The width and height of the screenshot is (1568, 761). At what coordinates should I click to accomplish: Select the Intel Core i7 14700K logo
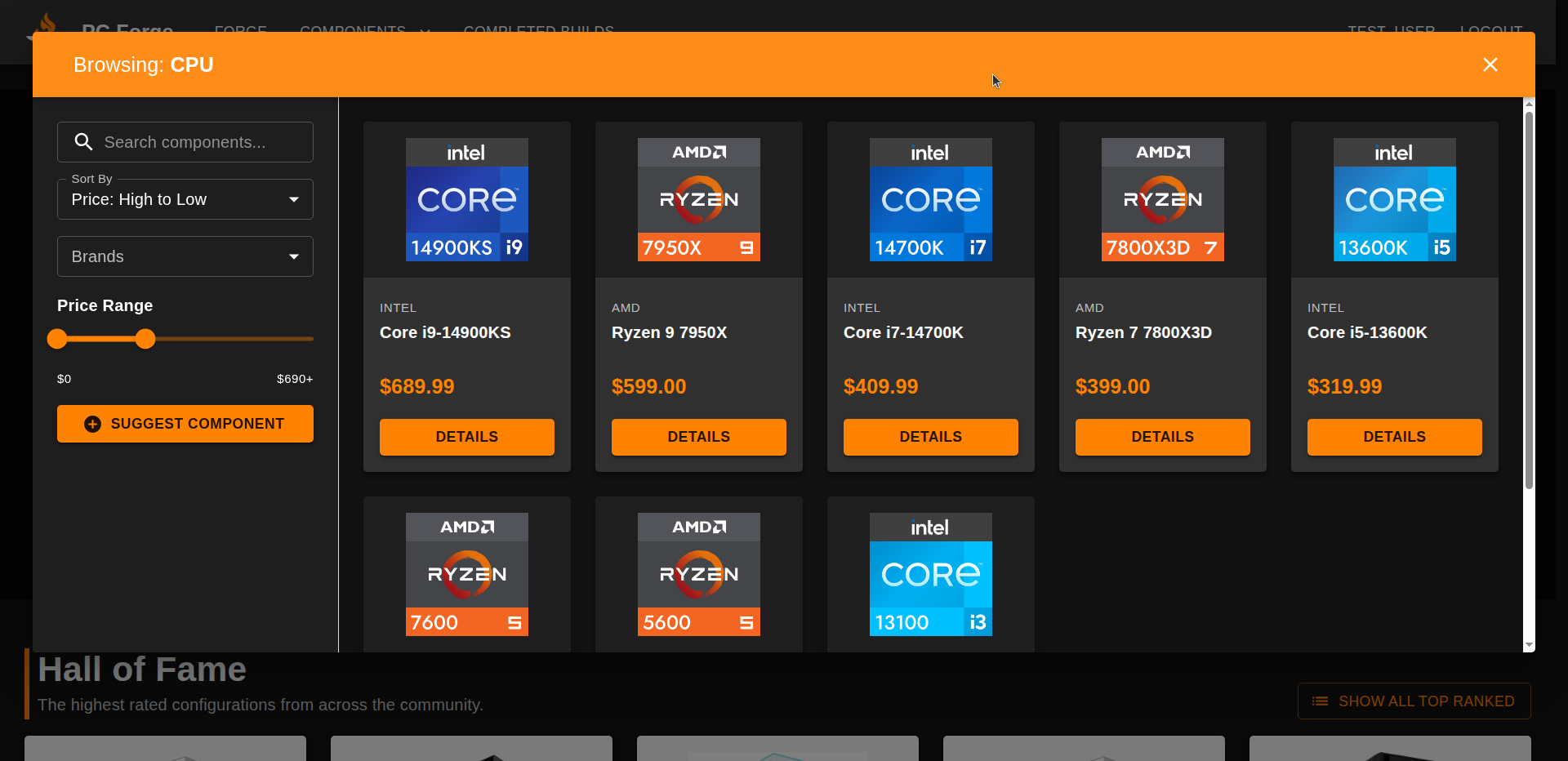coord(930,200)
